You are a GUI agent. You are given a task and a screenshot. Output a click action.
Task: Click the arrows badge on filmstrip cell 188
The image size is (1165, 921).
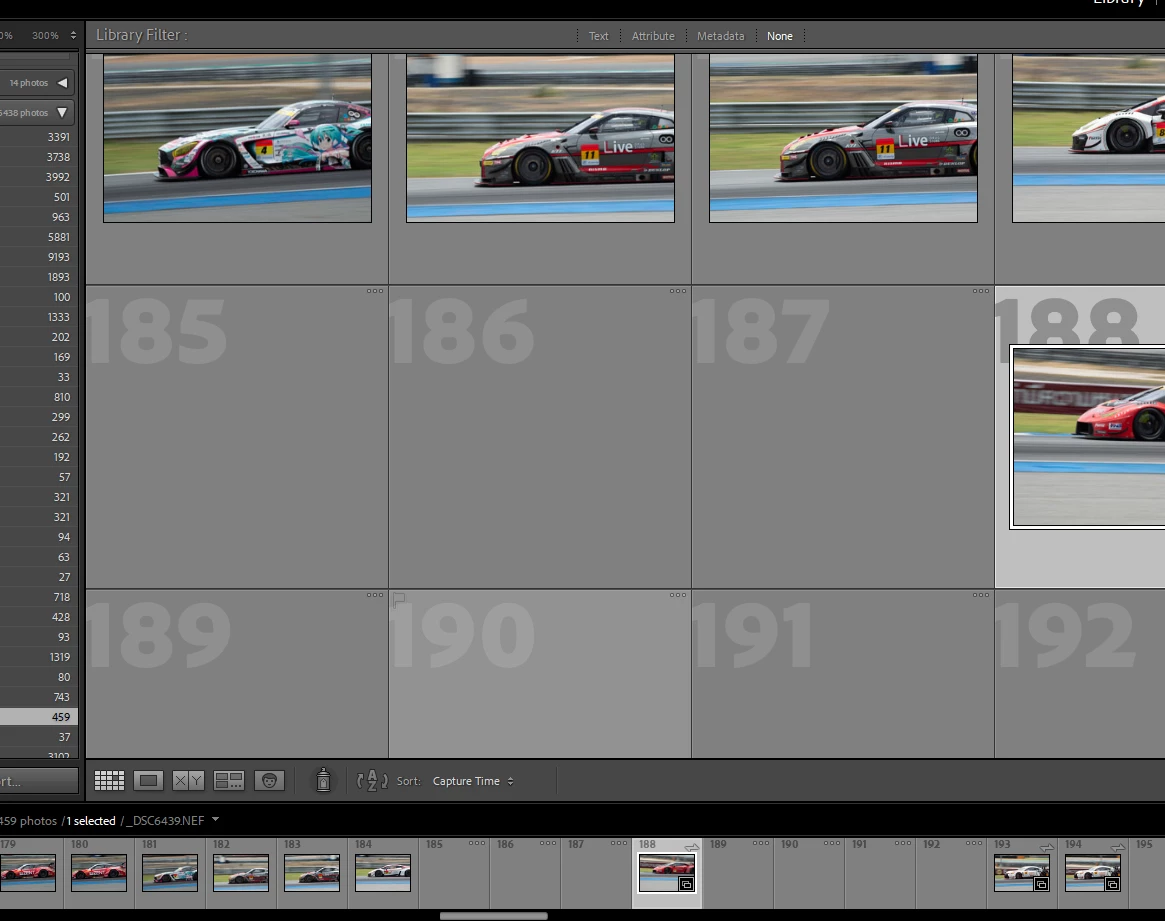click(x=692, y=847)
